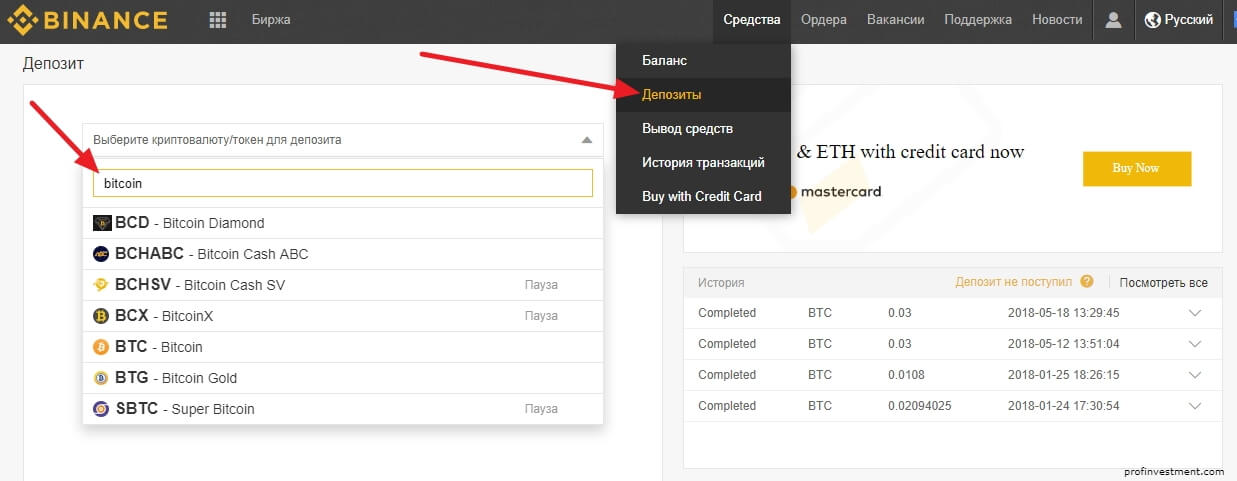Click the search field containing bitcoin

pos(343,183)
